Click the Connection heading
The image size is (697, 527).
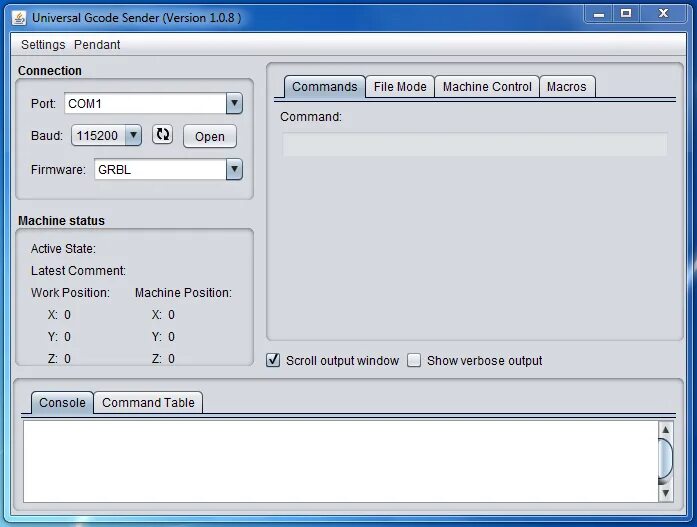(x=50, y=71)
